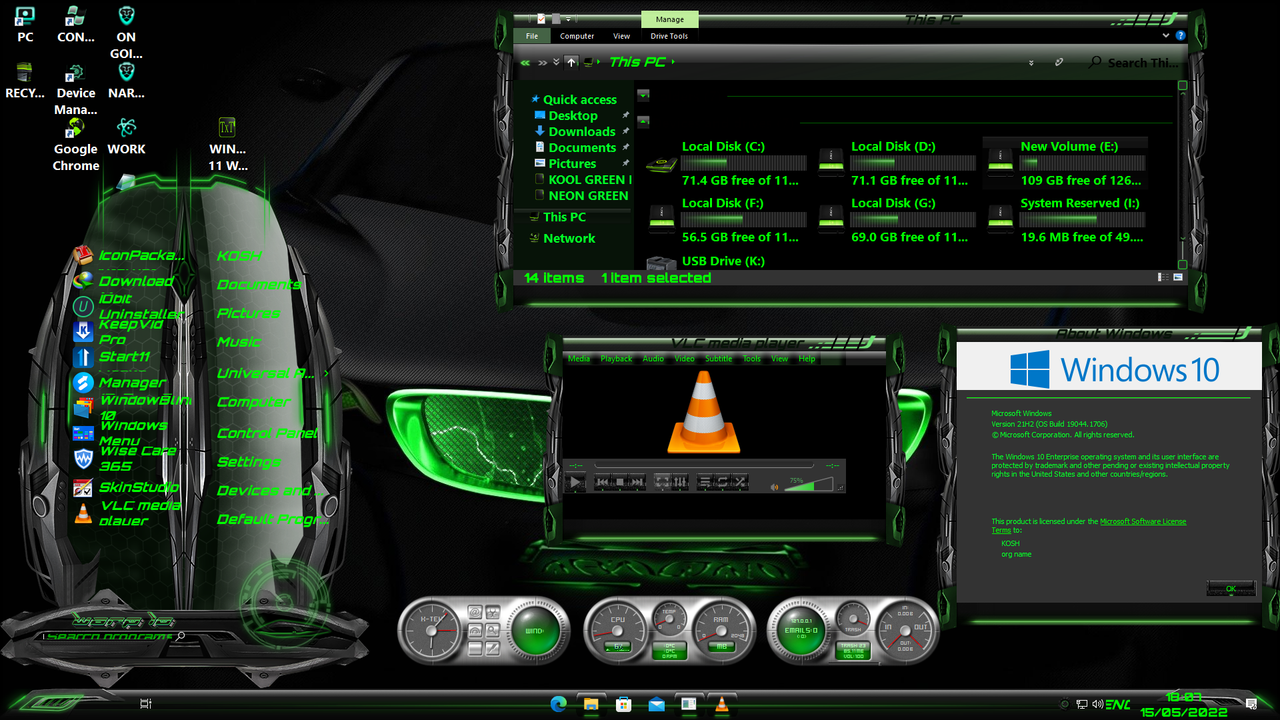Switch Explorer to details view icon
The height and width of the screenshot is (720, 1280).
(1163, 277)
